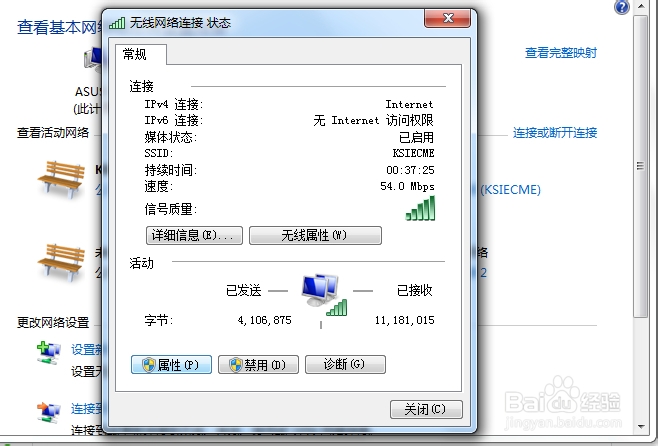Screen dimensions: 658x446
Task: Click the scrollbar down arrow
Action: click(641, 427)
